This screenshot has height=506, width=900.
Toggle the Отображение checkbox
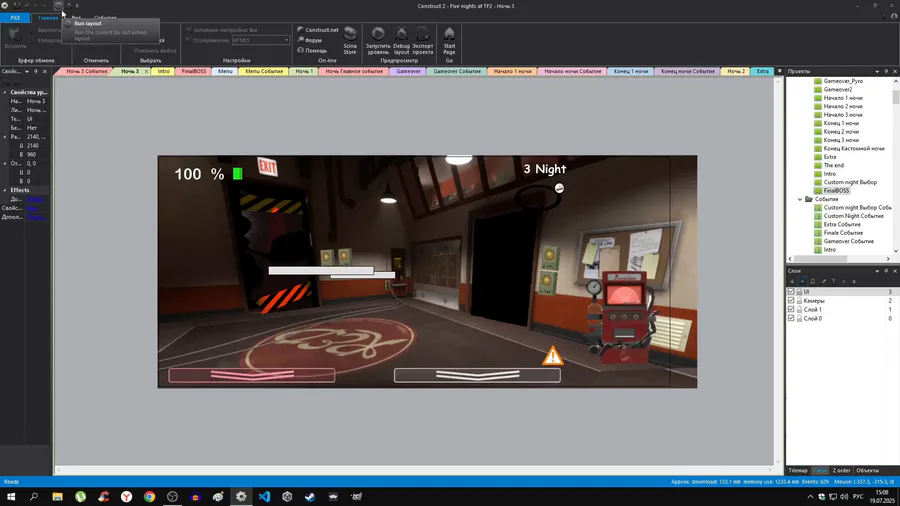(189, 40)
